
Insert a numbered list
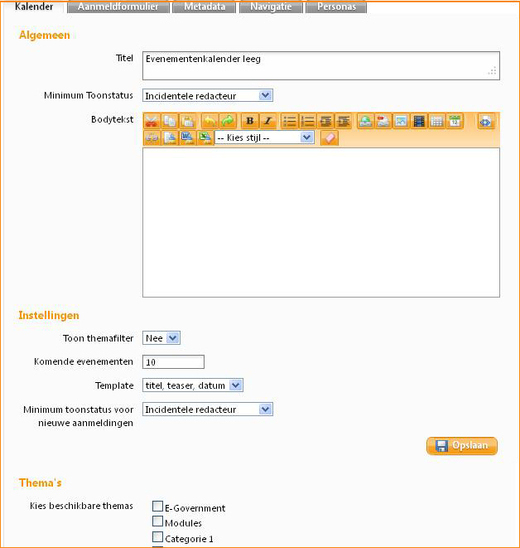(x=308, y=121)
